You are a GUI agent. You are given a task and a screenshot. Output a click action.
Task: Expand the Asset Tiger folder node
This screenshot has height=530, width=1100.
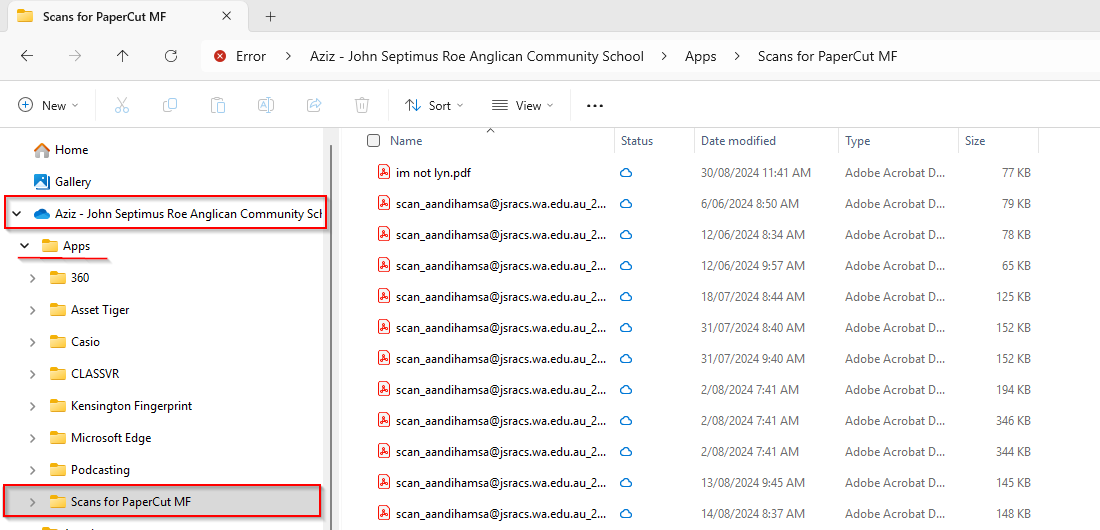pos(33,310)
